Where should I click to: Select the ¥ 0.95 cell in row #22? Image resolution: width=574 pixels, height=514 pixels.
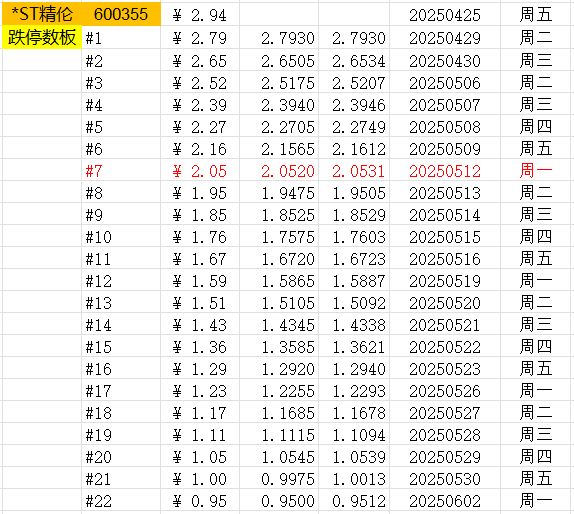point(200,501)
